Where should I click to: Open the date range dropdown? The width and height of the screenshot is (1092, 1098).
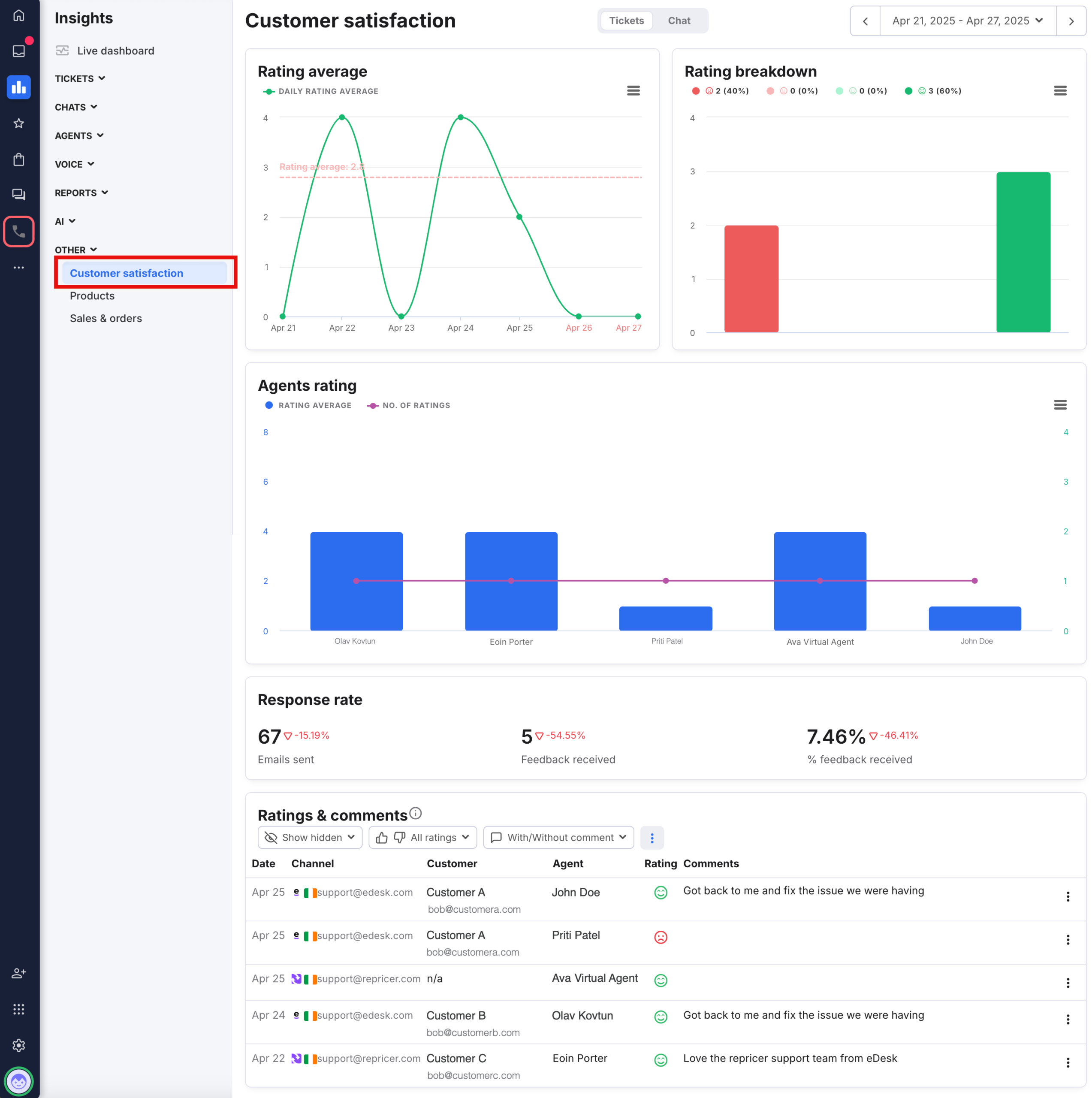click(968, 21)
